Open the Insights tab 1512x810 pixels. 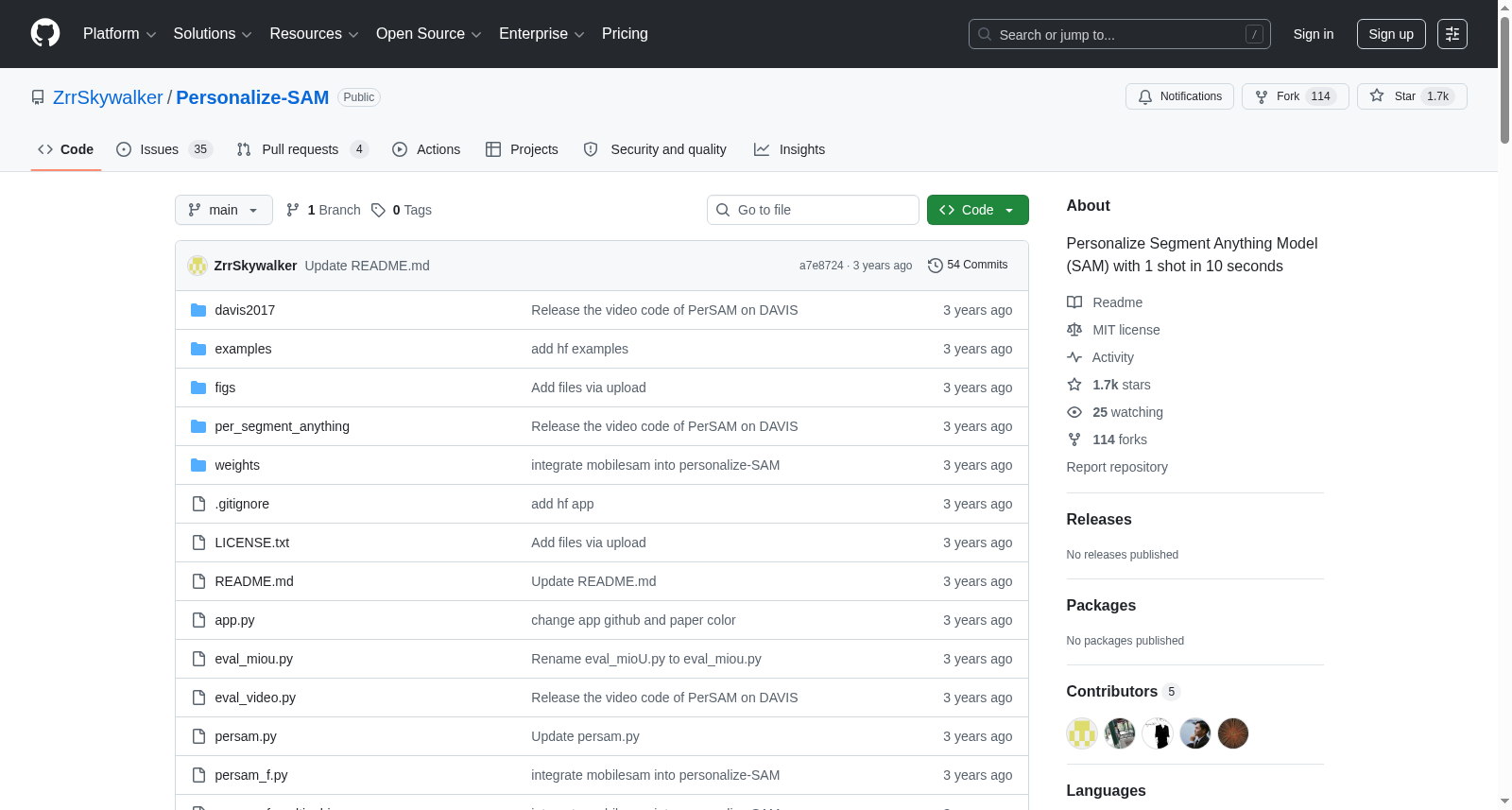coord(790,149)
